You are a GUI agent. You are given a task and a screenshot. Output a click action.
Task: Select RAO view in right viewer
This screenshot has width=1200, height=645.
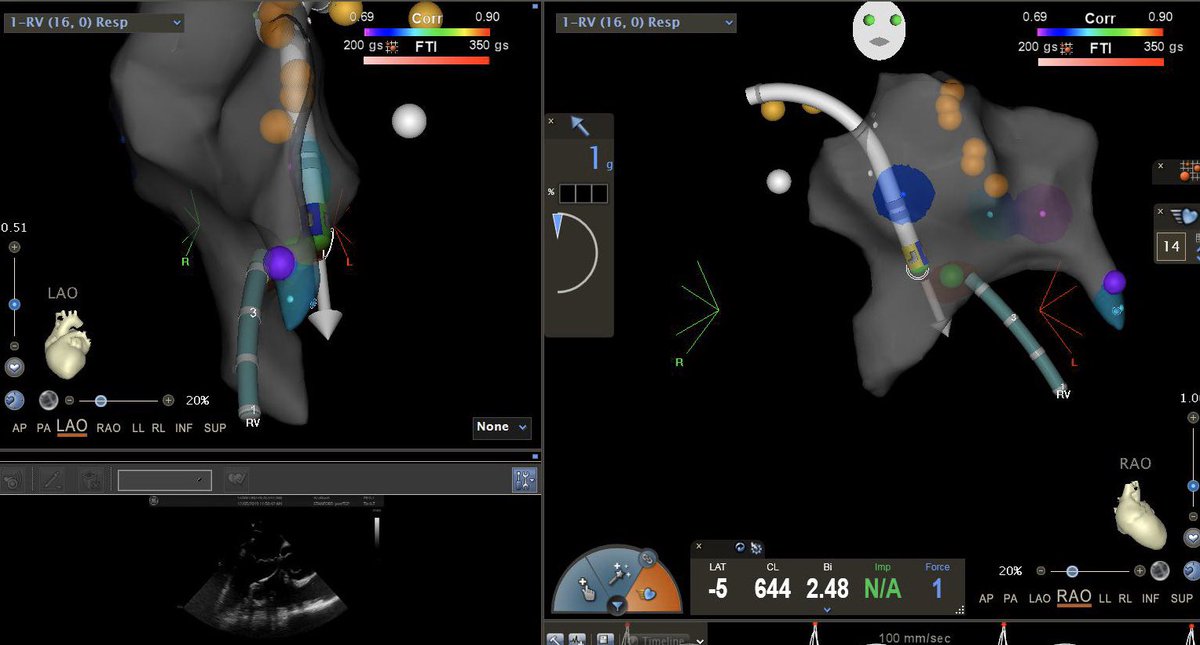(x=1074, y=597)
